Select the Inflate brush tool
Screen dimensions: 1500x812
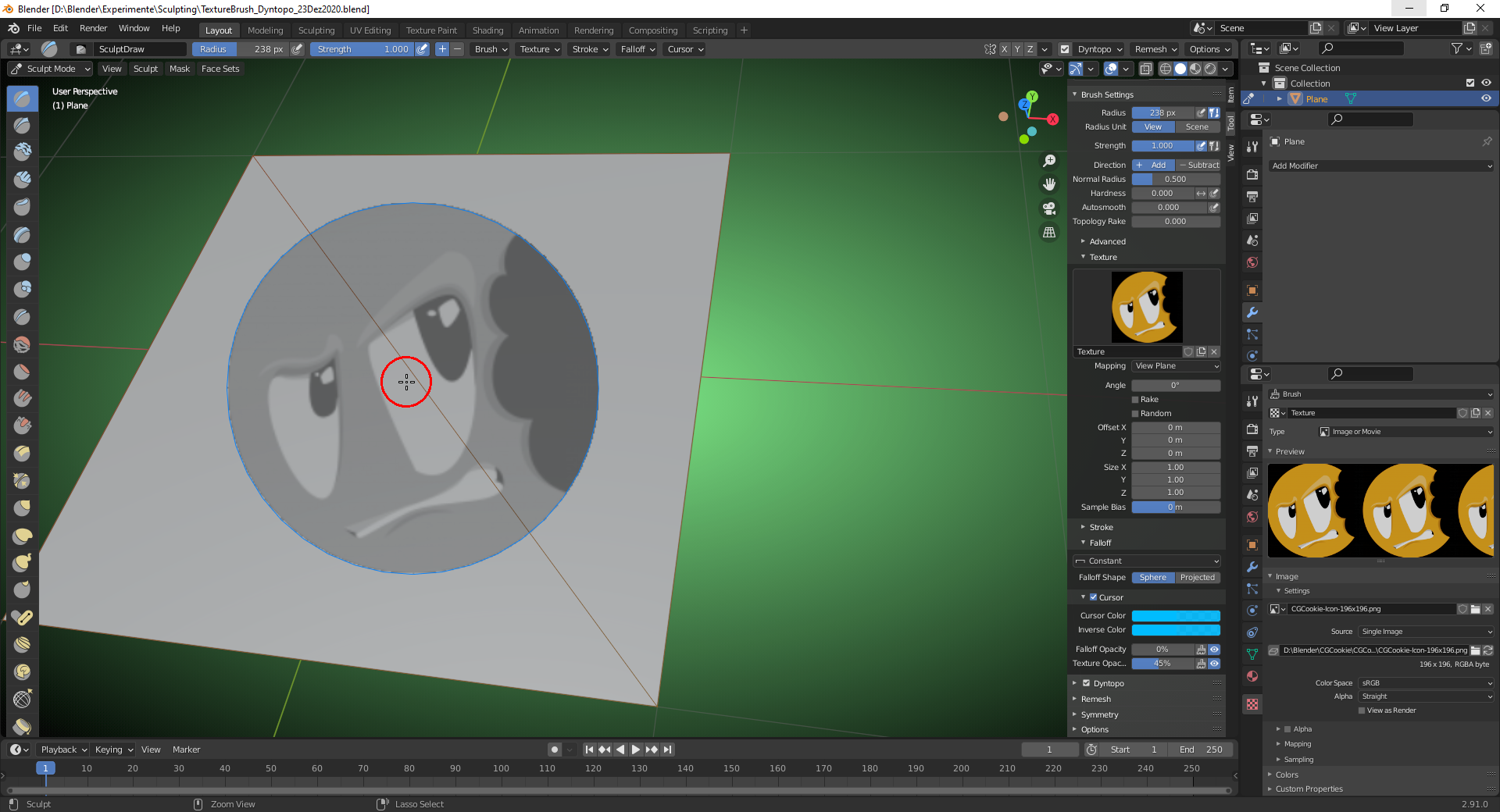point(22,262)
